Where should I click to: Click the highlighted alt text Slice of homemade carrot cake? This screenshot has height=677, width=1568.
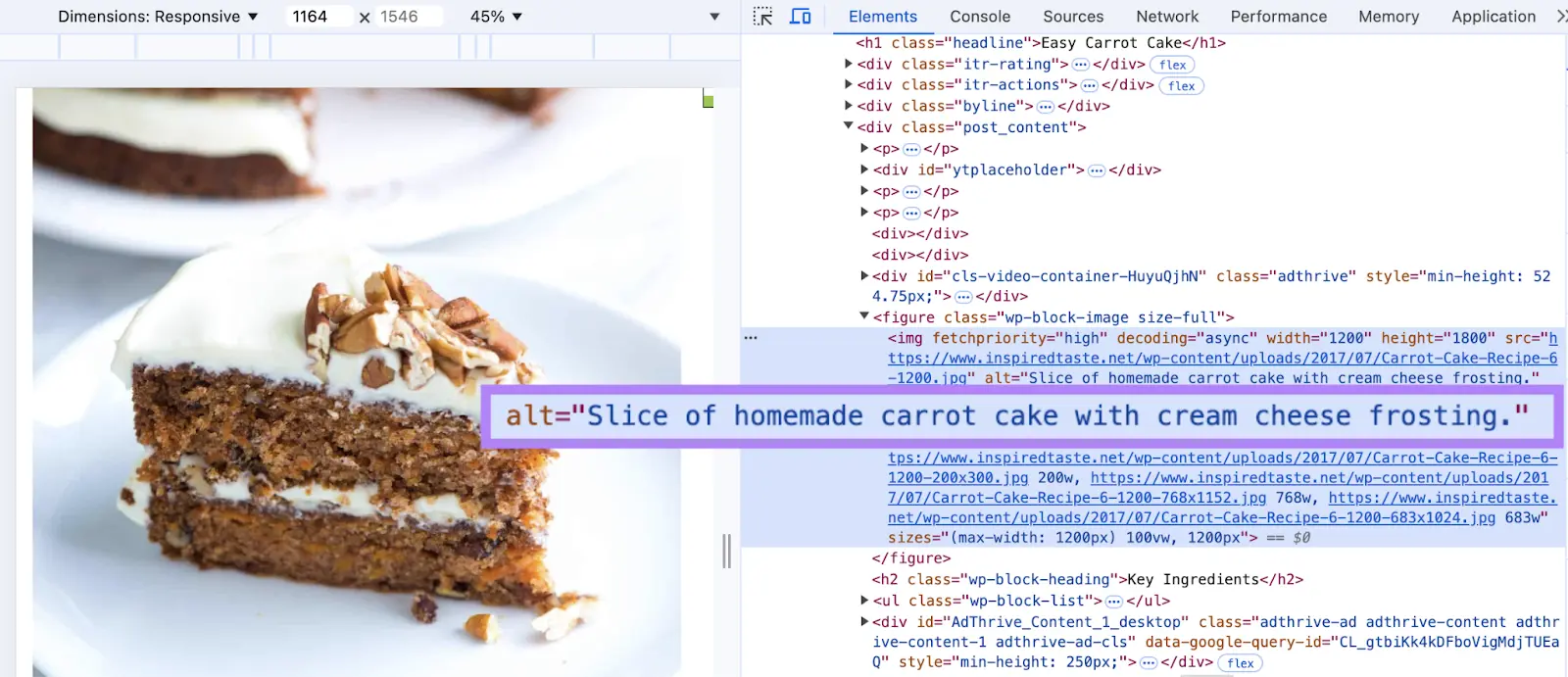pos(1017,416)
